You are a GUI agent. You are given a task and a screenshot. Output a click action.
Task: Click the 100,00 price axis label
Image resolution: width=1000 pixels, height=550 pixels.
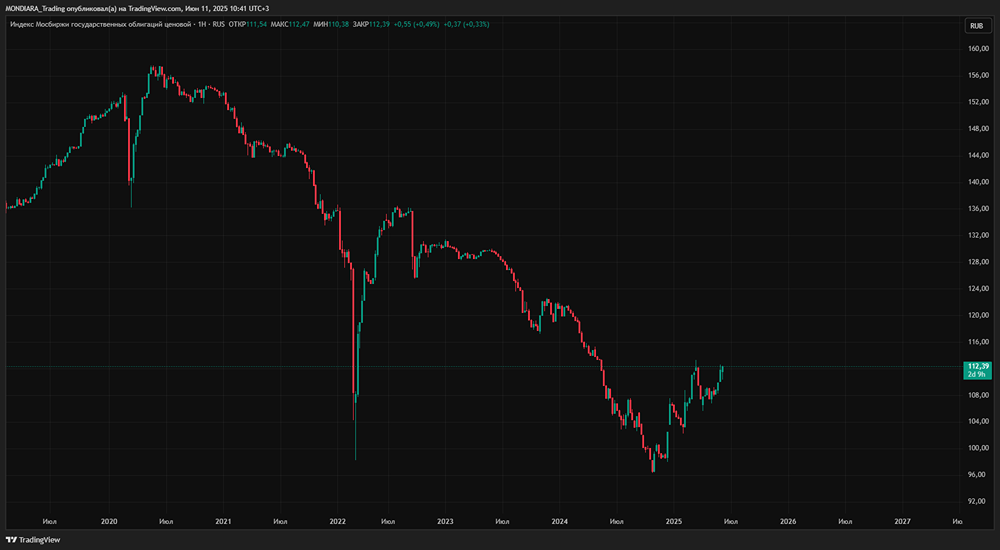pyautogui.click(x=978, y=449)
